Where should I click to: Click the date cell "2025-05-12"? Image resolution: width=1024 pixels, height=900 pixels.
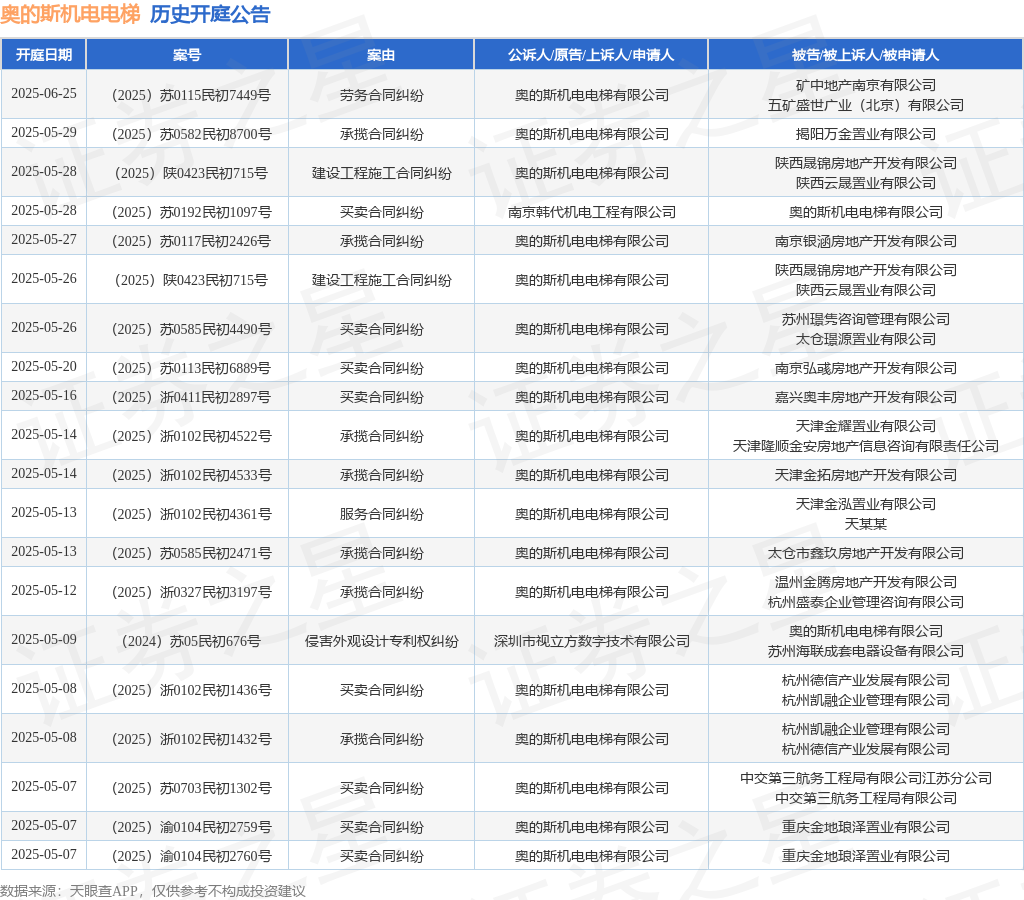click(x=44, y=590)
